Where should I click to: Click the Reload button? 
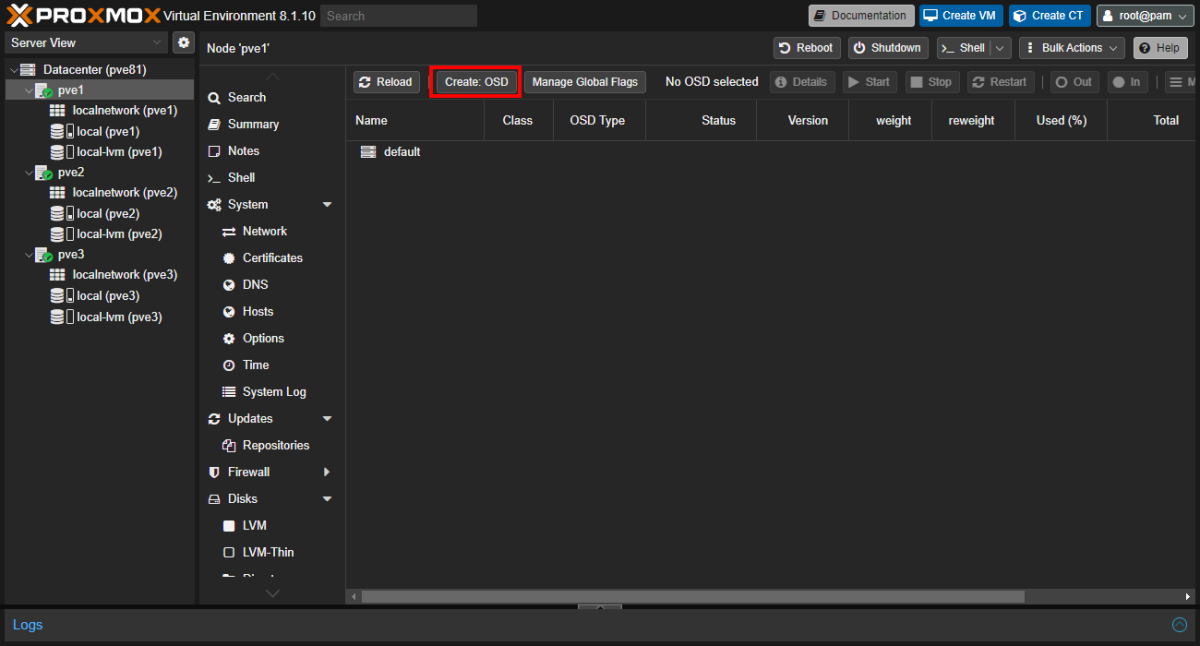pos(387,82)
